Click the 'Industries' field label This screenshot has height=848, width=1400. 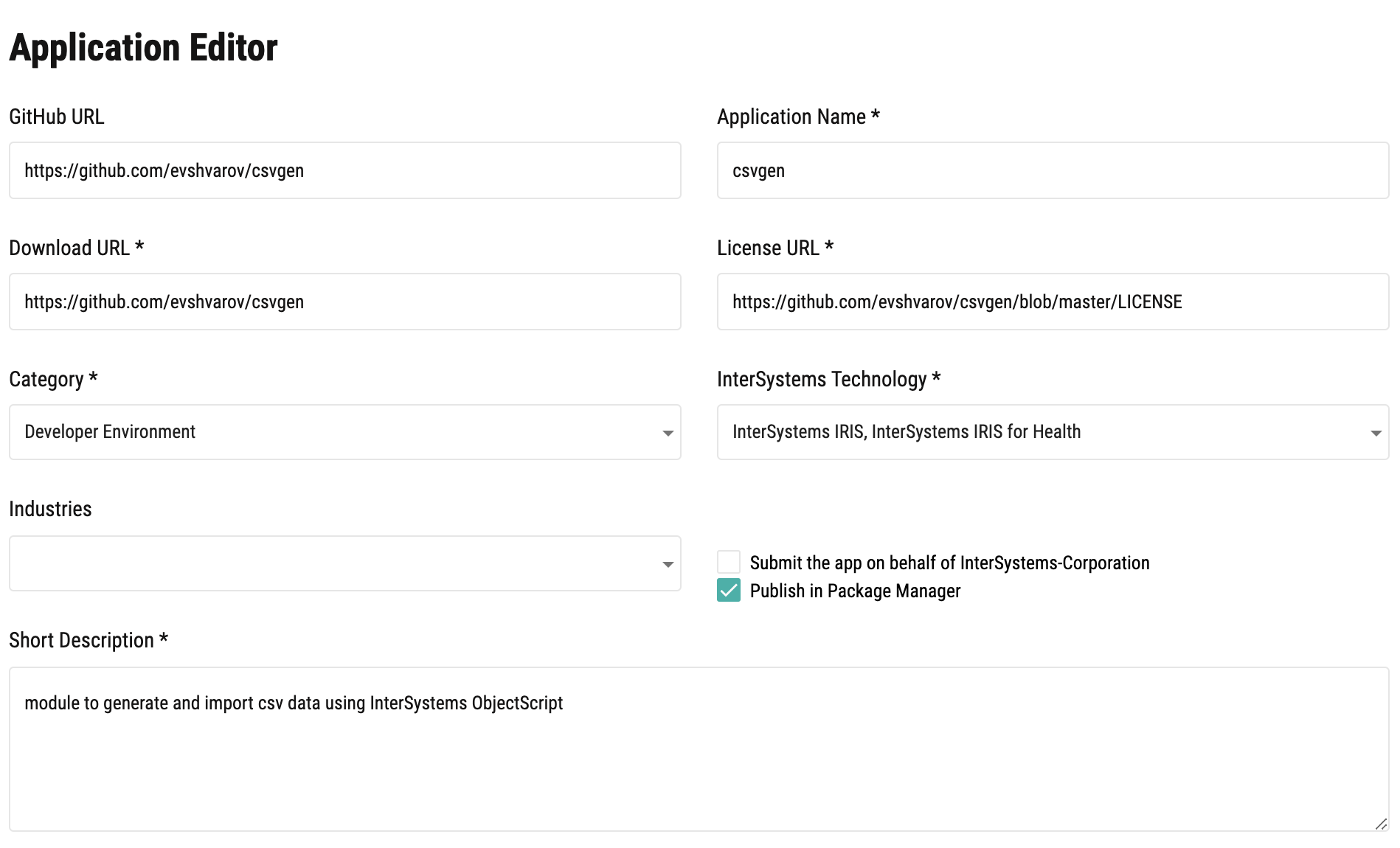coord(50,509)
